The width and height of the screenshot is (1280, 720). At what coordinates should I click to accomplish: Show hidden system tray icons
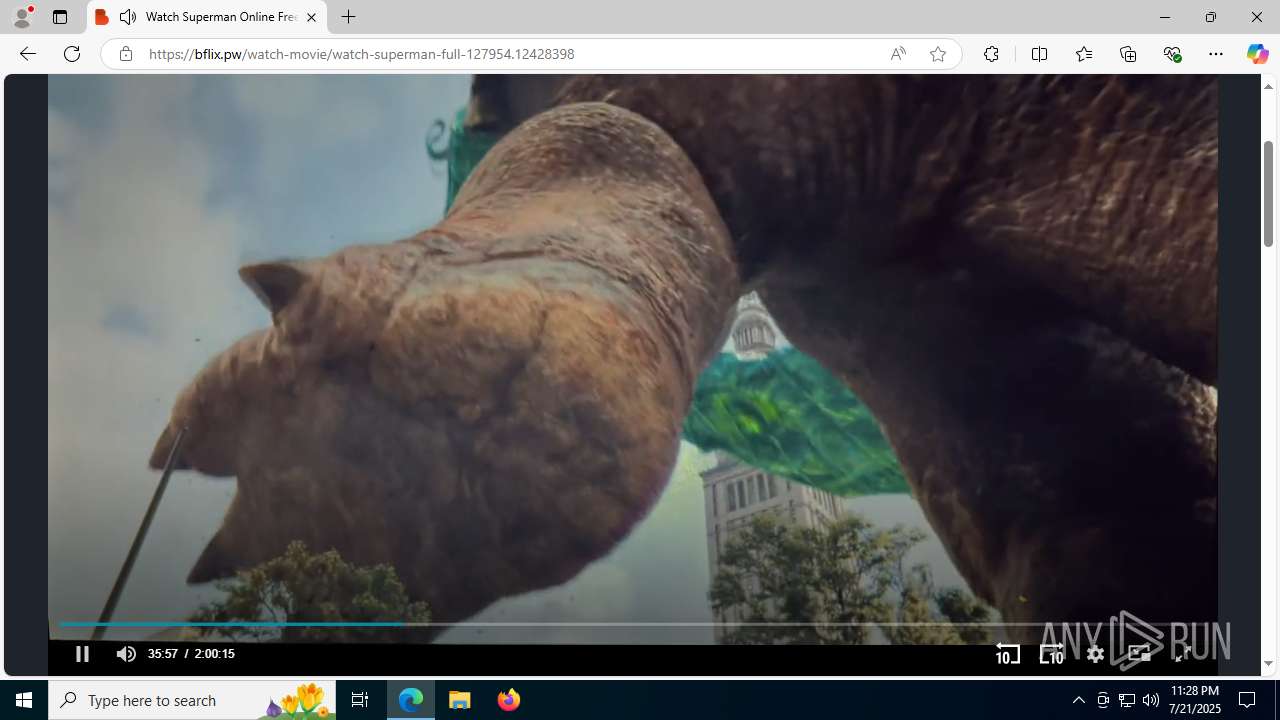(x=1078, y=700)
